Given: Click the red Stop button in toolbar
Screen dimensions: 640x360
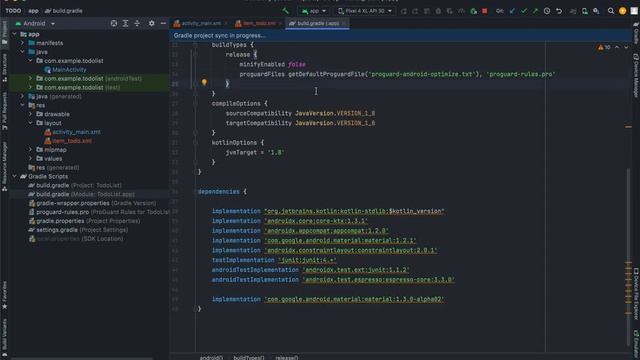Looking at the screenshot, I should 484,11.
